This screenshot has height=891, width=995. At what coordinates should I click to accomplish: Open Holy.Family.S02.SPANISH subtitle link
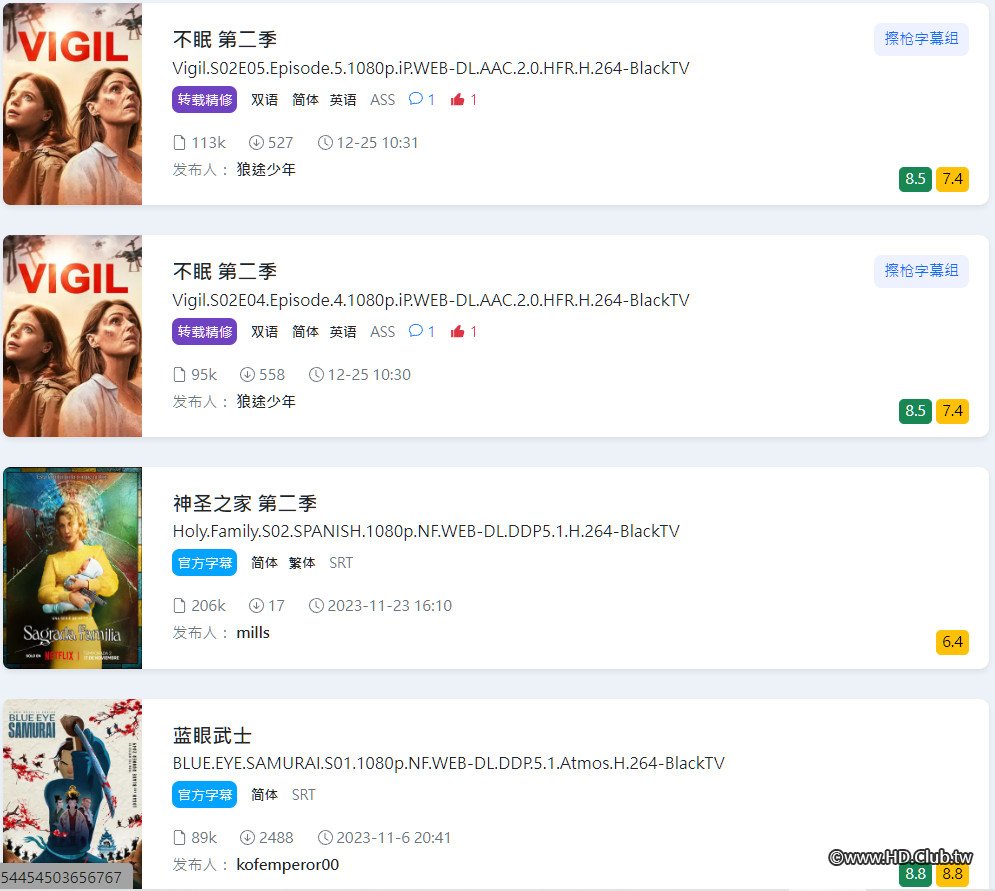(x=426, y=531)
